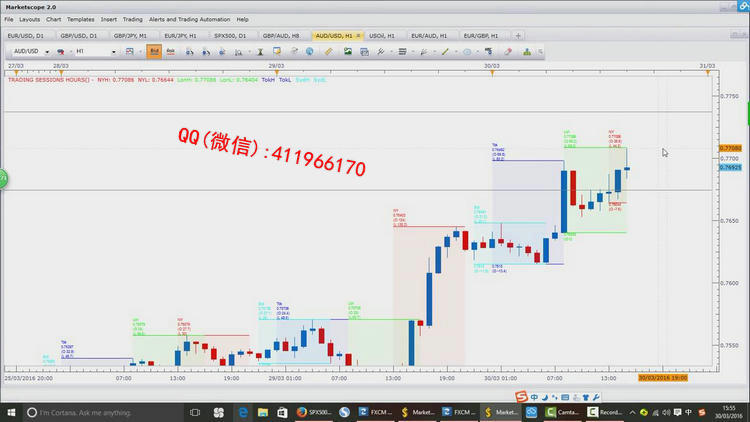Open the Insert menu
The image size is (750, 422).
tap(109, 20)
